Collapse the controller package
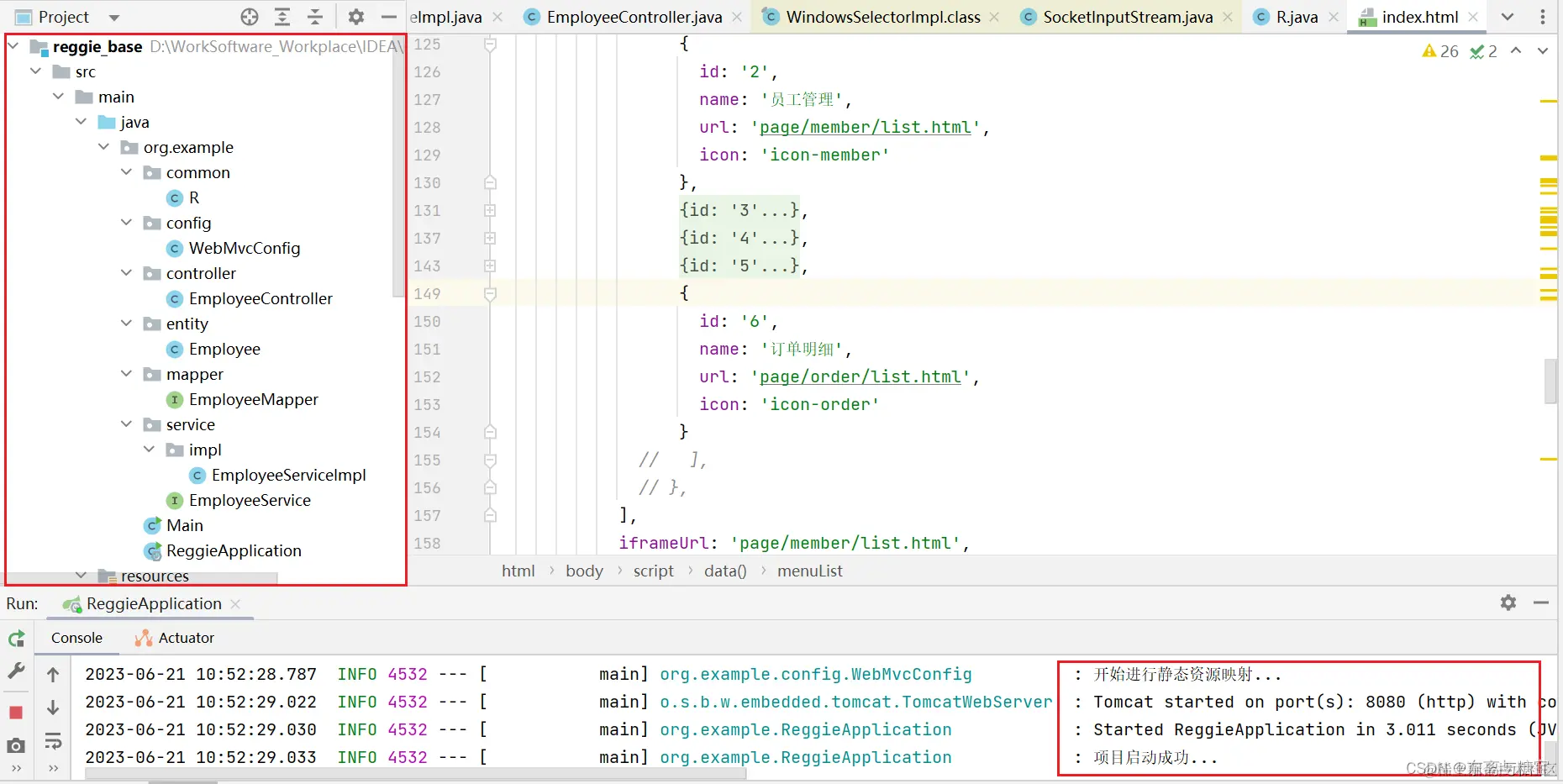The width and height of the screenshot is (1563, 784). 126,273
